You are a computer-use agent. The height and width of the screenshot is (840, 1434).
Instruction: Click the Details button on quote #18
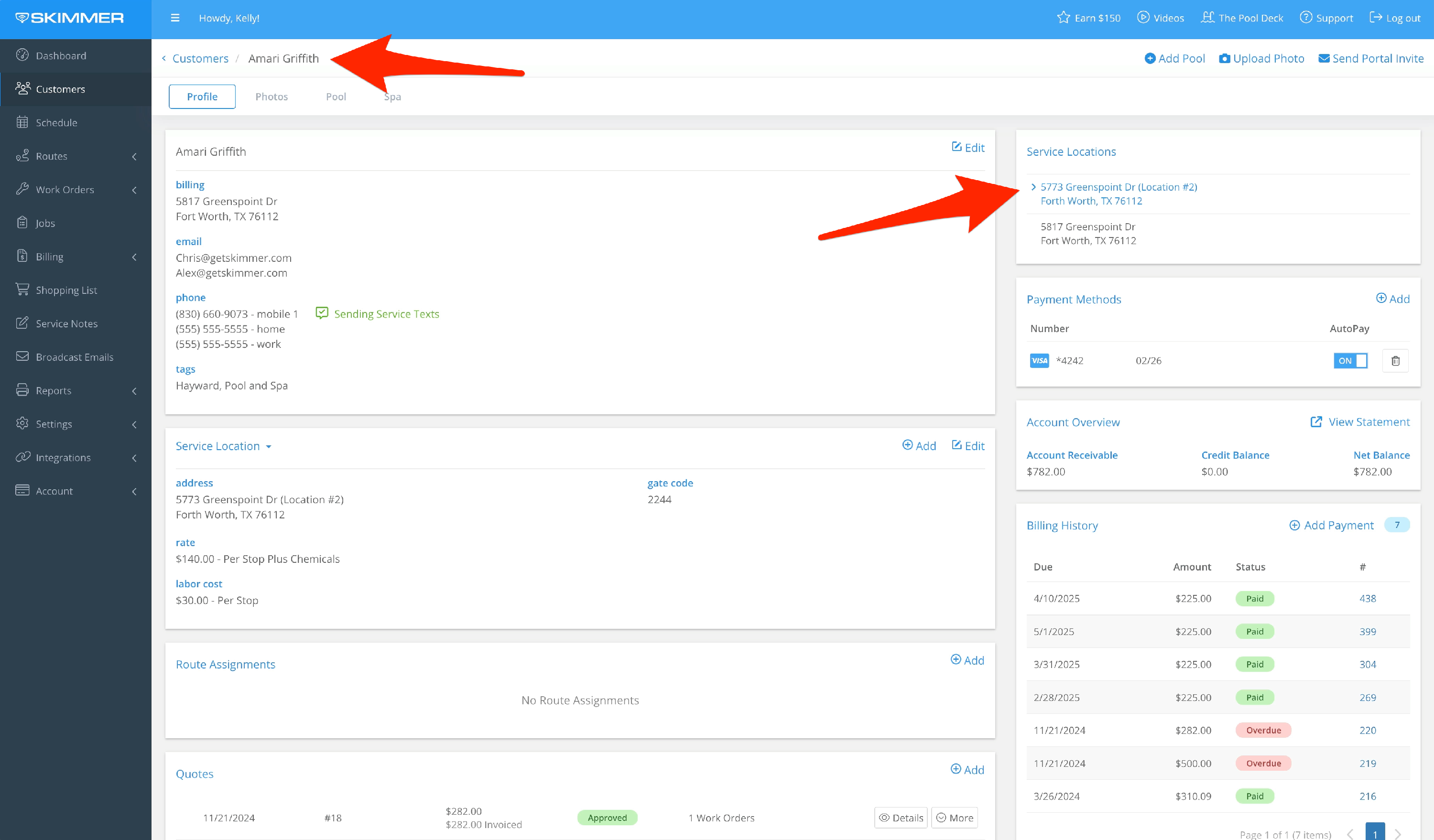coord(901,818)
